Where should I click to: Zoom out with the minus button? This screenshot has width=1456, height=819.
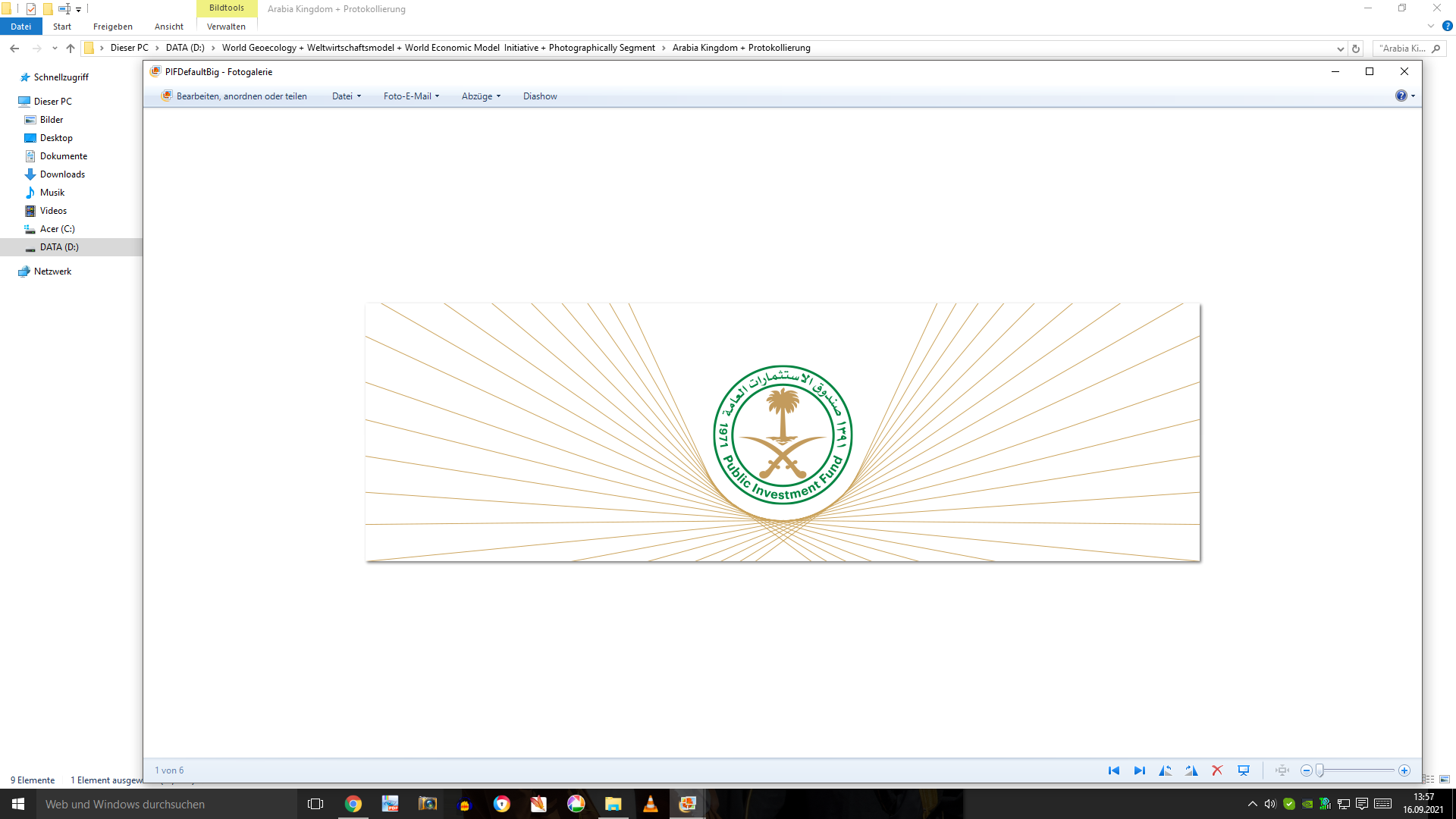point(1306,770)
